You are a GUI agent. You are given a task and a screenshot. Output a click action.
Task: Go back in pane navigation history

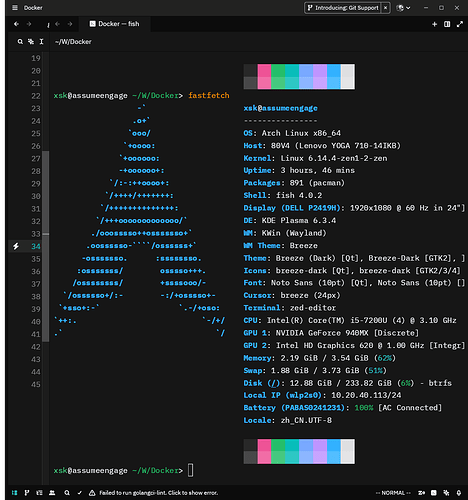tap(16, 24)
